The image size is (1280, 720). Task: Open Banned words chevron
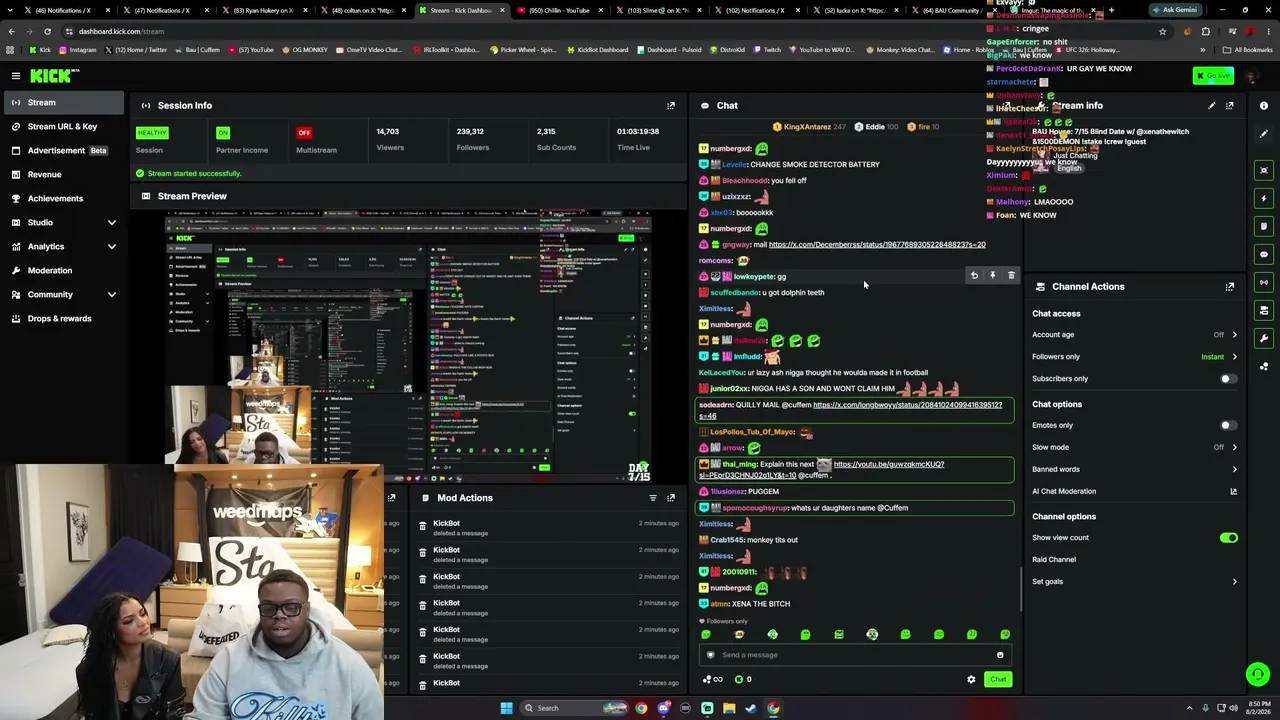(1234, 469)
